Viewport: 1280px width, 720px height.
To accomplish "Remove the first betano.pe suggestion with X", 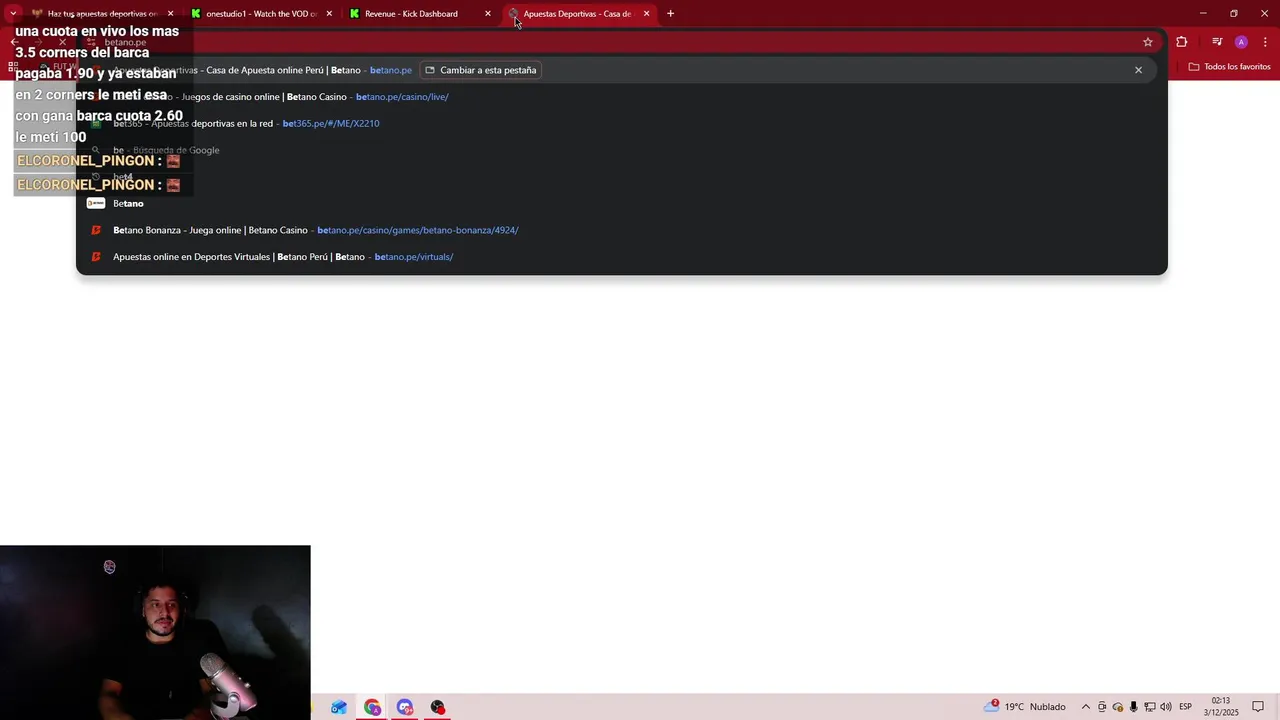I will [x=1138, y=70].
